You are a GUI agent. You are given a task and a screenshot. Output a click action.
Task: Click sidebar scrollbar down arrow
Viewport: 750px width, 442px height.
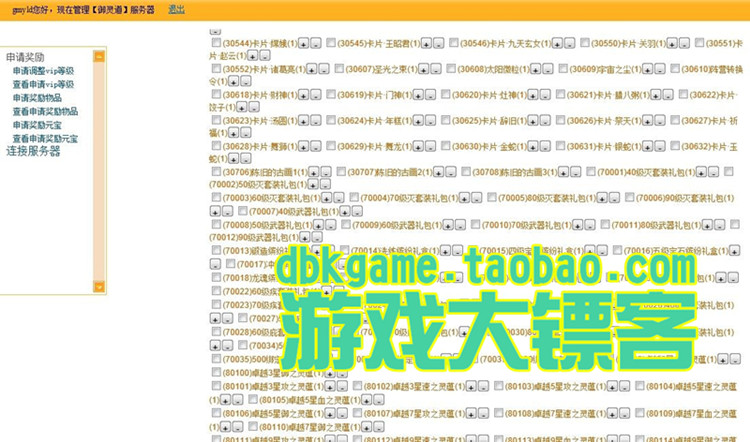click(99, 287)
